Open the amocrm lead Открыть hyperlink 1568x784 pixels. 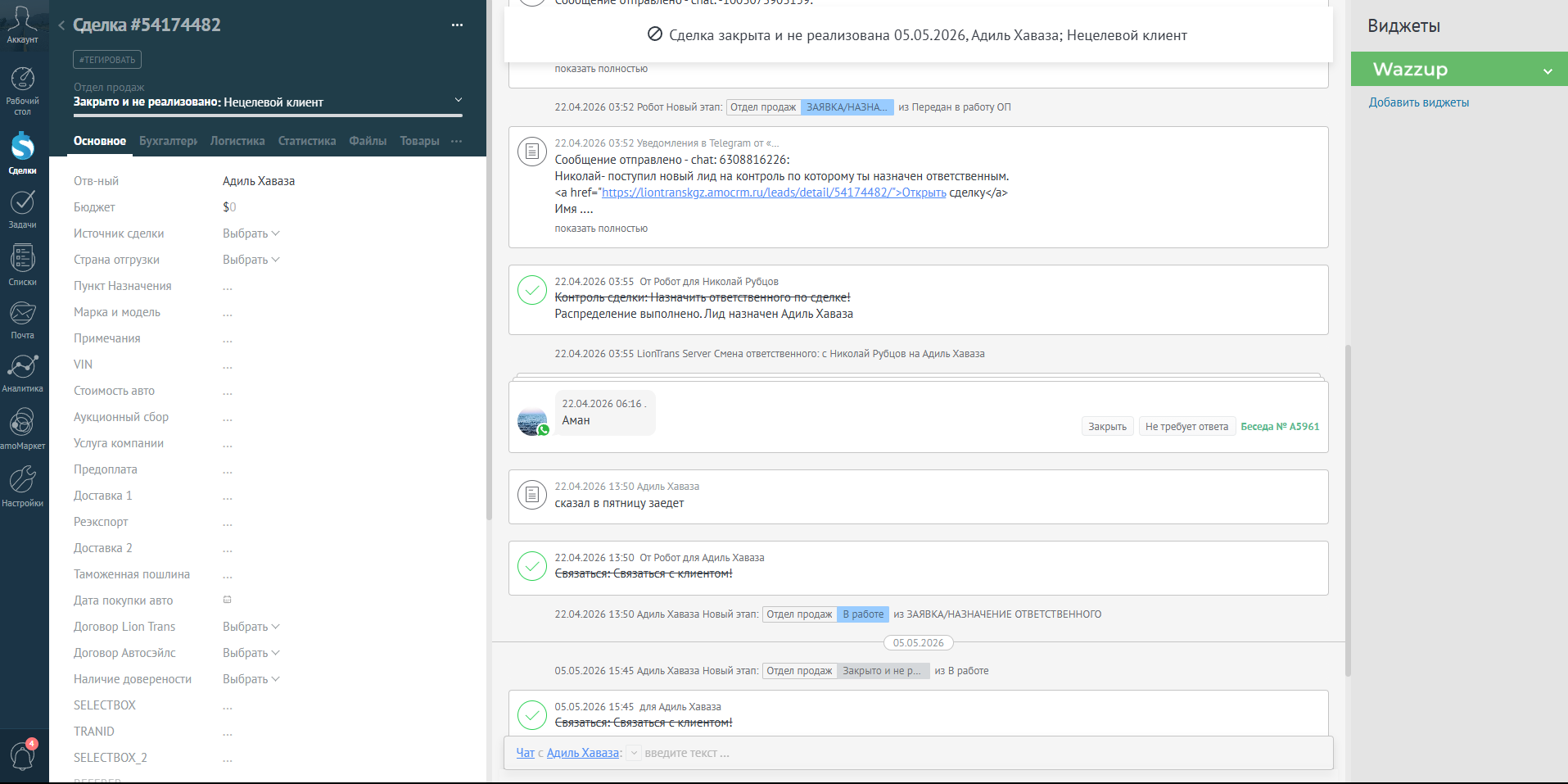click(x=774, y=193)
